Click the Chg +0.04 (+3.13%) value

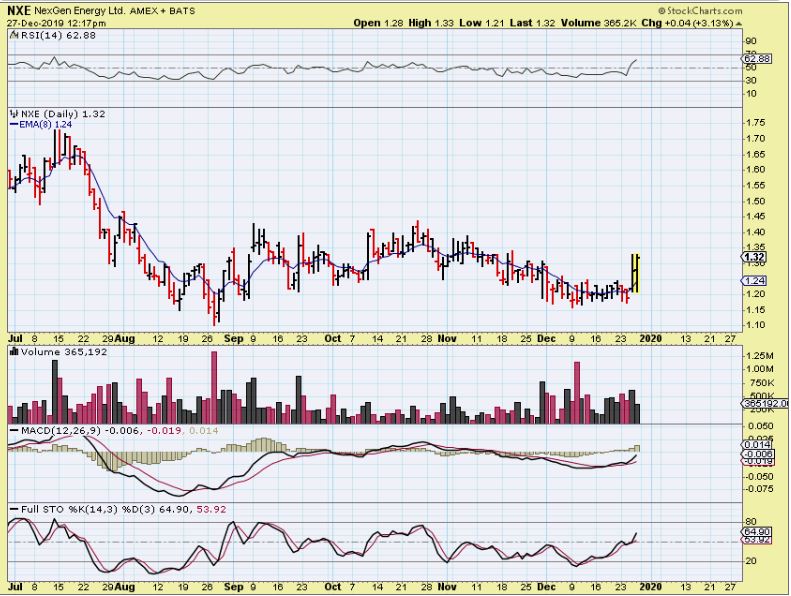click(x=687, y=23)
